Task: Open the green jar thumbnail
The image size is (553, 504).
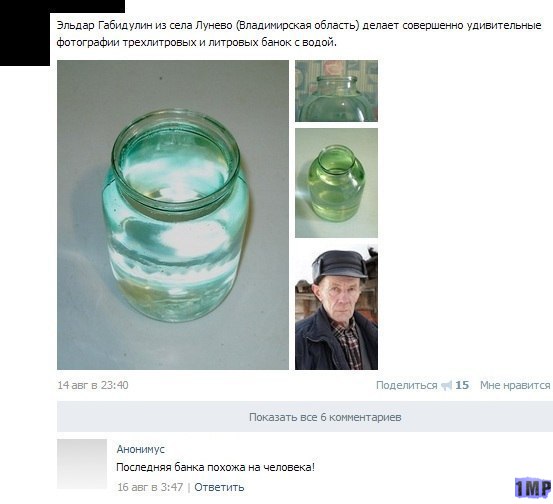Action: (x=336, y=183)
